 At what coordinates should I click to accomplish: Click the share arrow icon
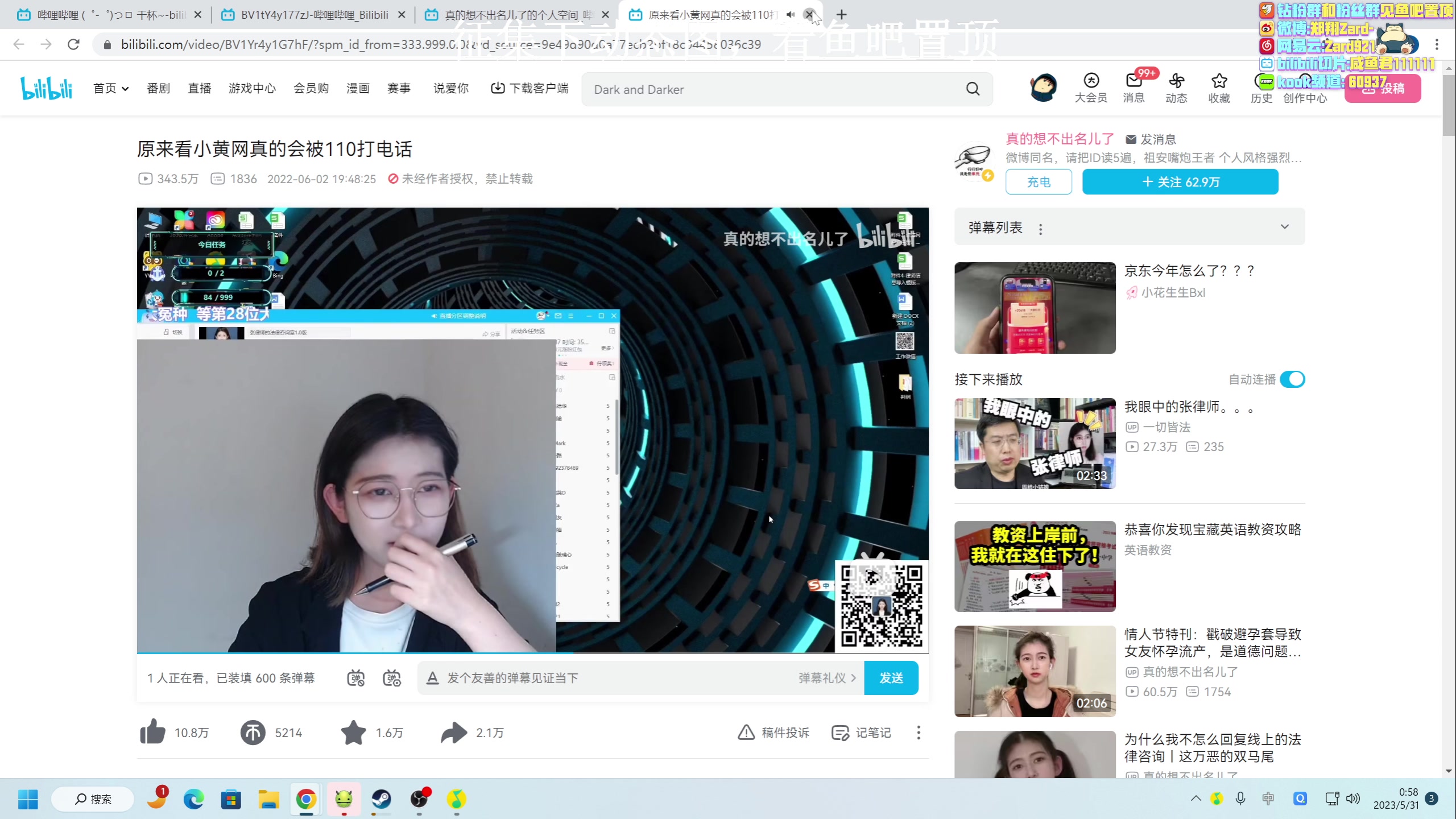click(x=453, y=733)
